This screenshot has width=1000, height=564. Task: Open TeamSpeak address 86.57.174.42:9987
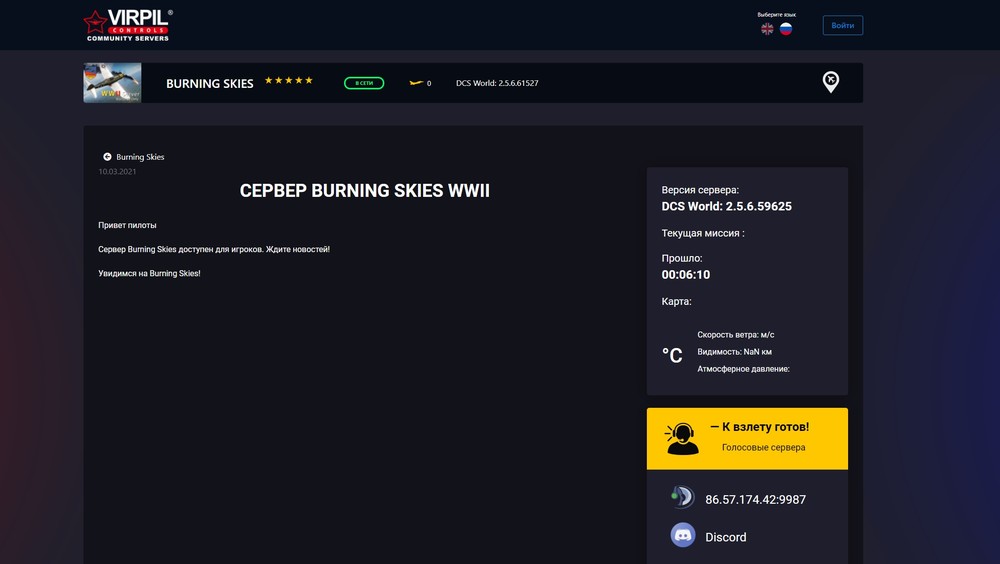coord(755,500)
